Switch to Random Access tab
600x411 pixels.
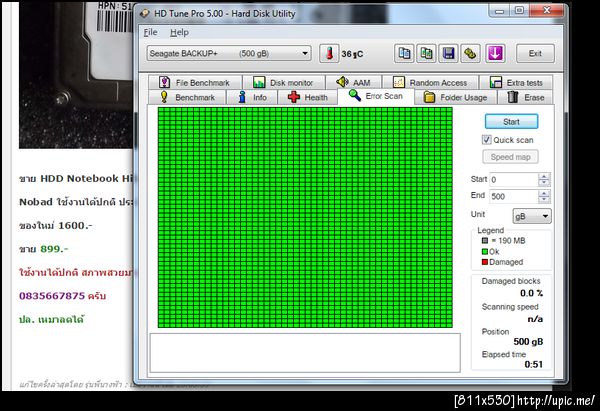point(430,82)
